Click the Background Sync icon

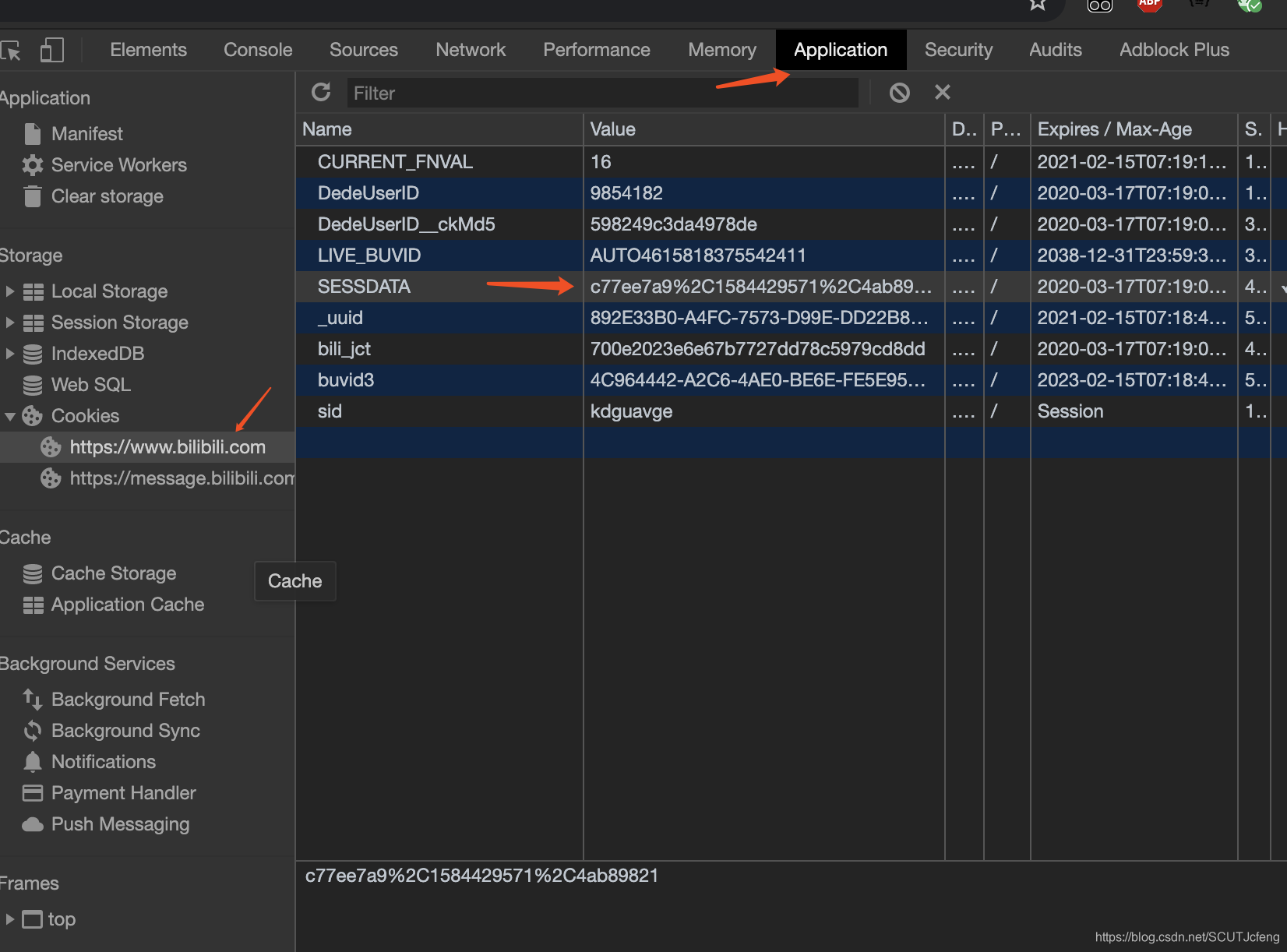coord(33,731)
